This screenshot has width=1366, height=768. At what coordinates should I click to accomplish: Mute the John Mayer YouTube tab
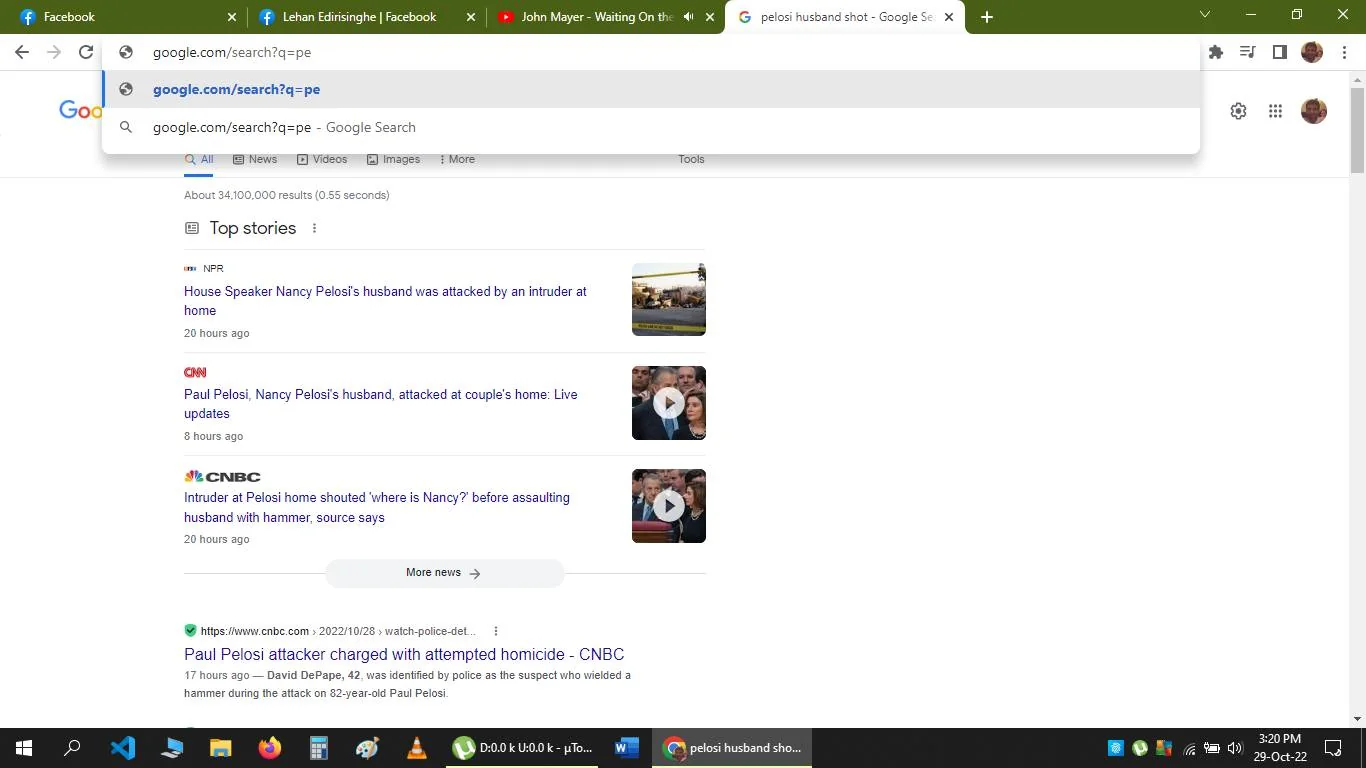(x=688, y=17)
